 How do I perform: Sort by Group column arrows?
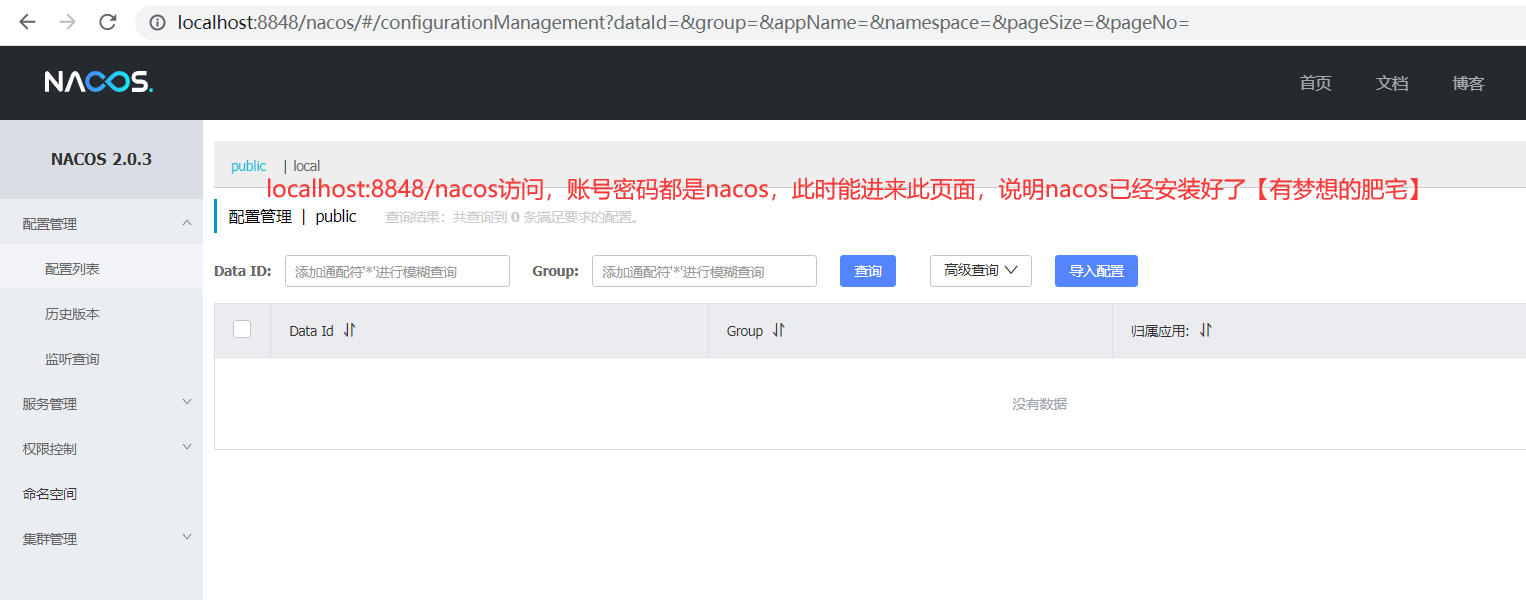pos(778,330)
